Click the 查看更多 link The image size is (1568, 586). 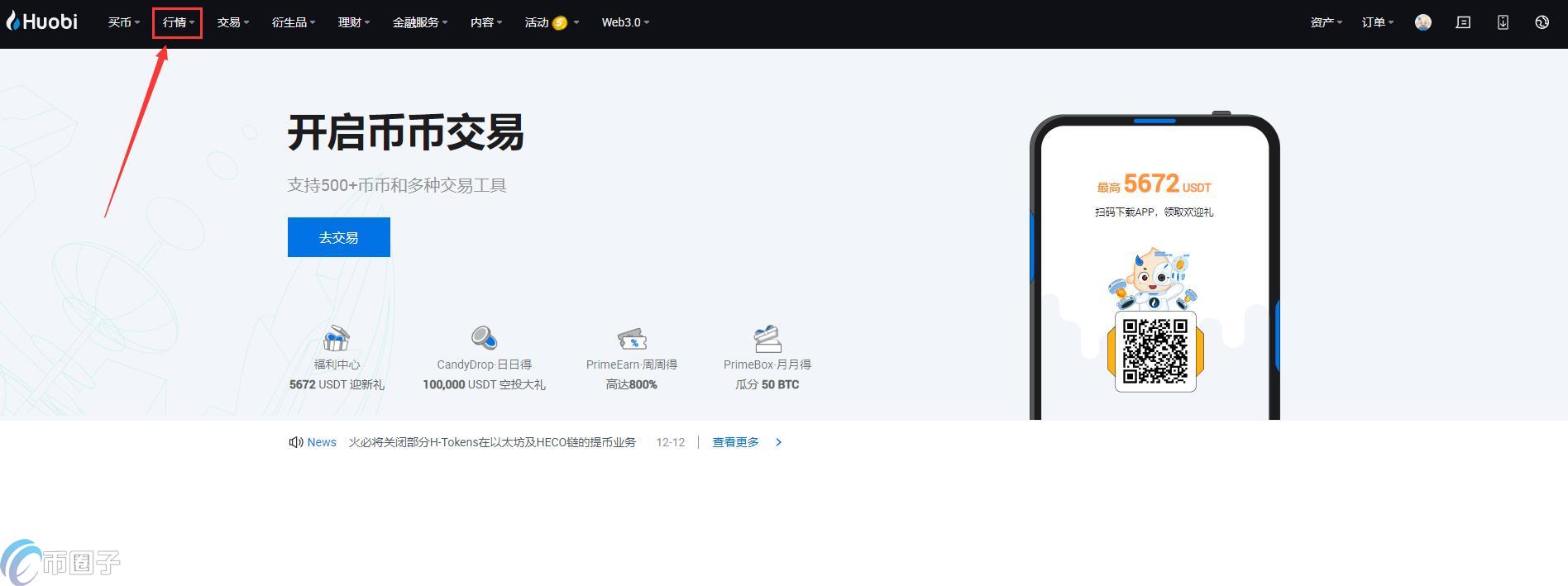[735, 442]
